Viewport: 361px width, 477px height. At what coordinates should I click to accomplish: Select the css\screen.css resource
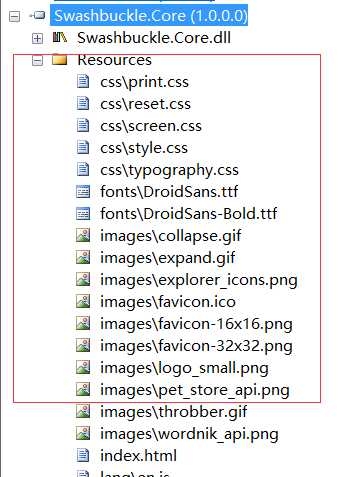[151, 126]
